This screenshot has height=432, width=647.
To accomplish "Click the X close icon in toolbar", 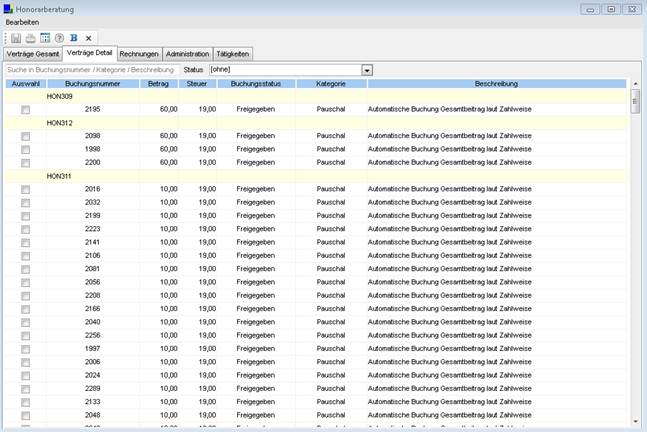I will (88, 38).
